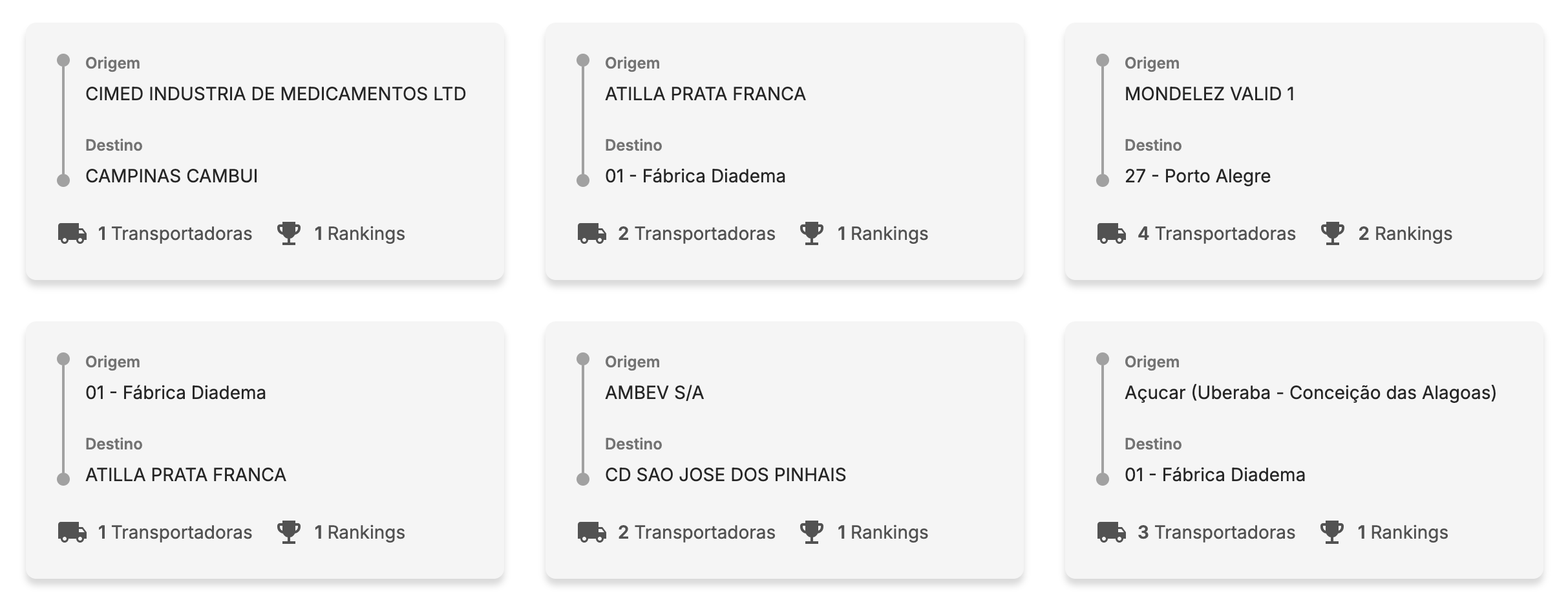Click '3 Transportadoras' in the Açucar card

coord(1216,532)
